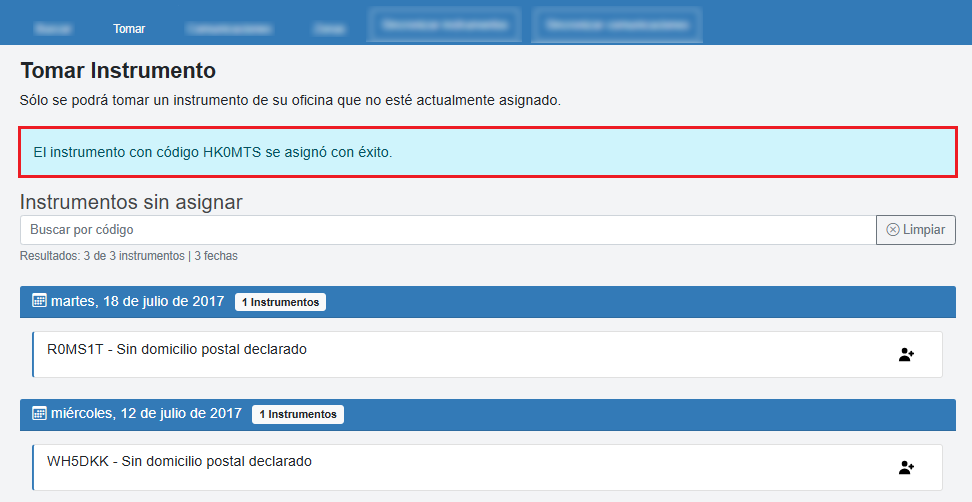Viewport: 972px width, 502px height.
Task: Click '1 Instrumentos' badge for miércoles 12
Action: (x=297, y=414)
